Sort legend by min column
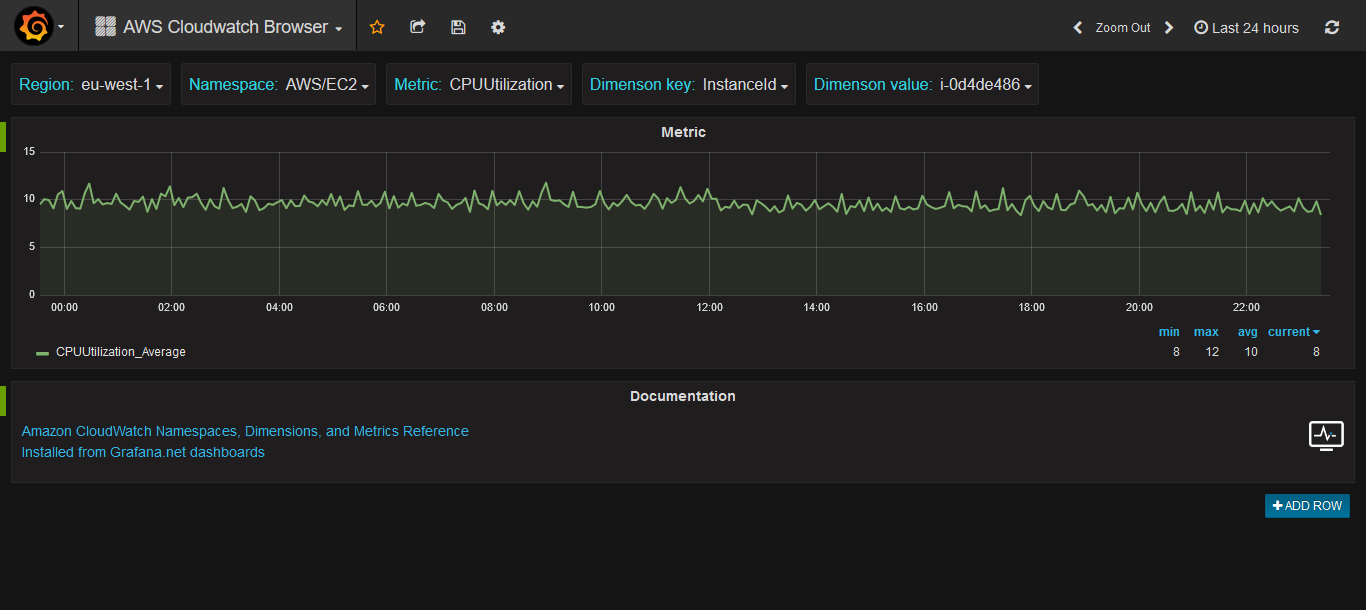Screen dimensions: 1366x610 coord(1169,332)
